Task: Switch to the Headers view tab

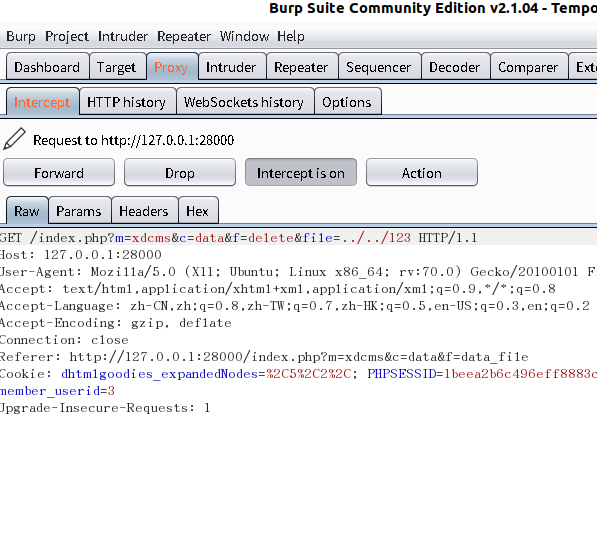Action: [x=144, y=211]
